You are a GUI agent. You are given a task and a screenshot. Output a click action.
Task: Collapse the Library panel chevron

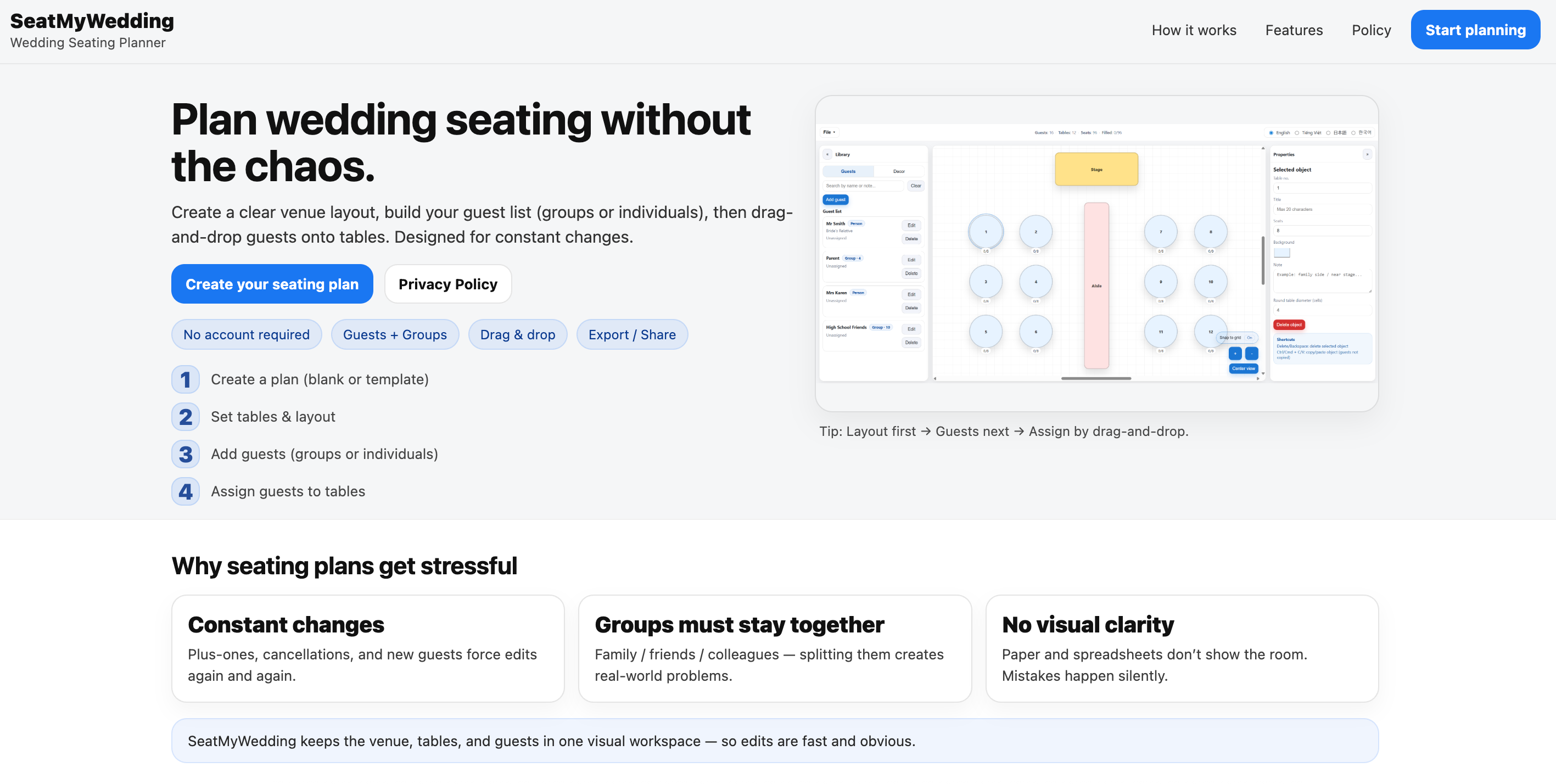827,154
